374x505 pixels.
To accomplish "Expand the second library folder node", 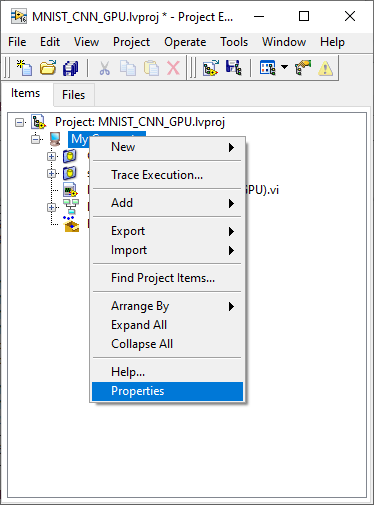I will point(52,173).
